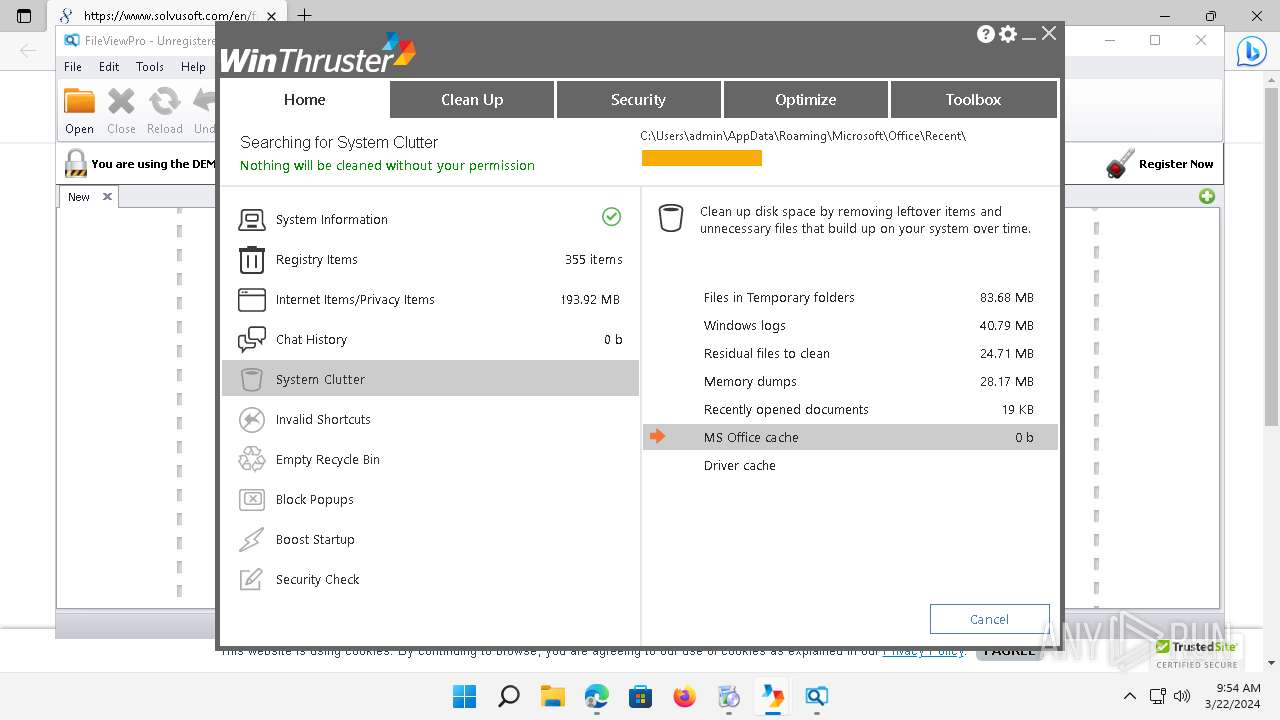The height and width of the screenshot is (720, 1280).
Task: Select the 'Windows logs' entry
Action: pyautogui.click(x=850, y=325)
